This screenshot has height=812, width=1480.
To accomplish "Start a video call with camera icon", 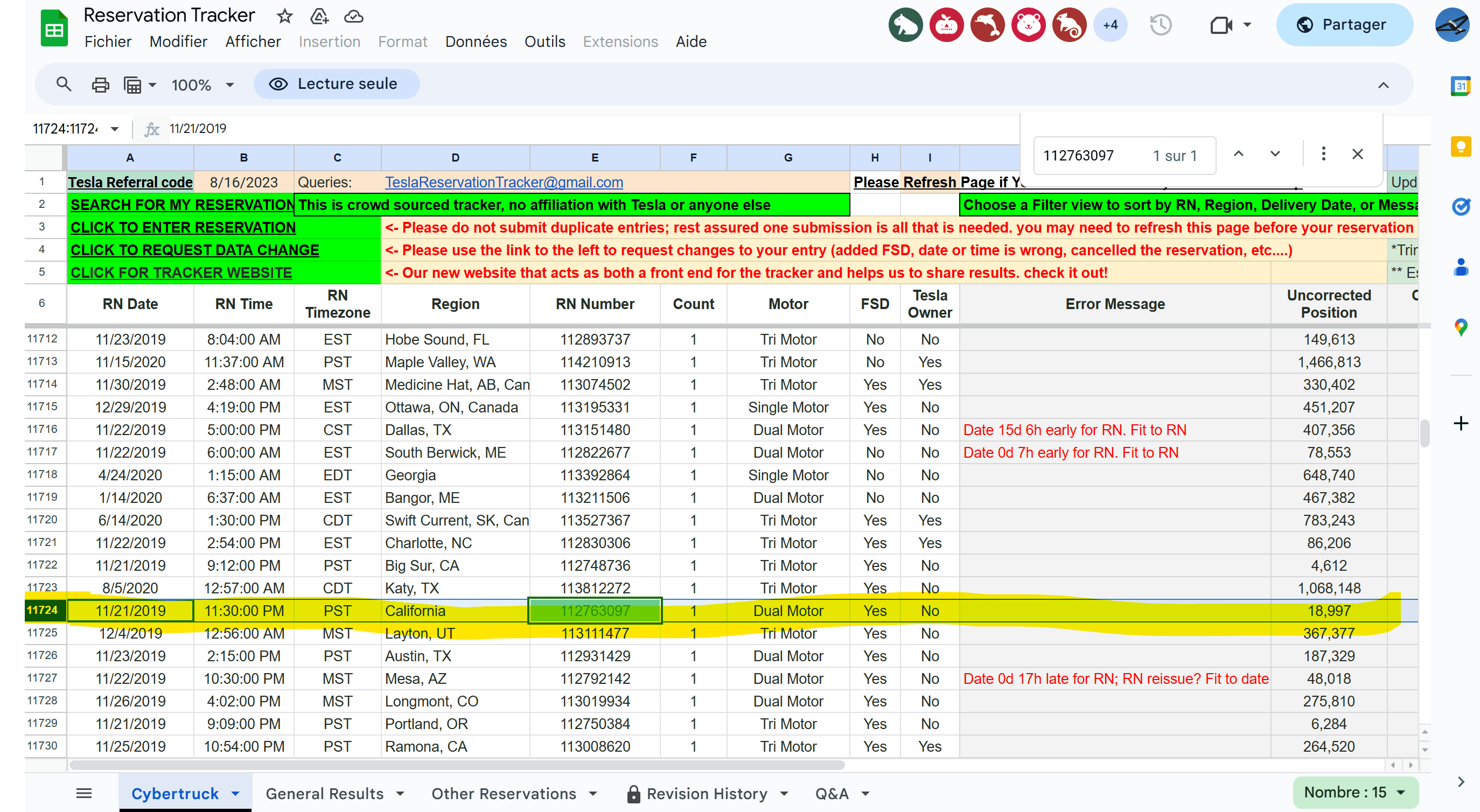I will click(x=1221, y=25).
